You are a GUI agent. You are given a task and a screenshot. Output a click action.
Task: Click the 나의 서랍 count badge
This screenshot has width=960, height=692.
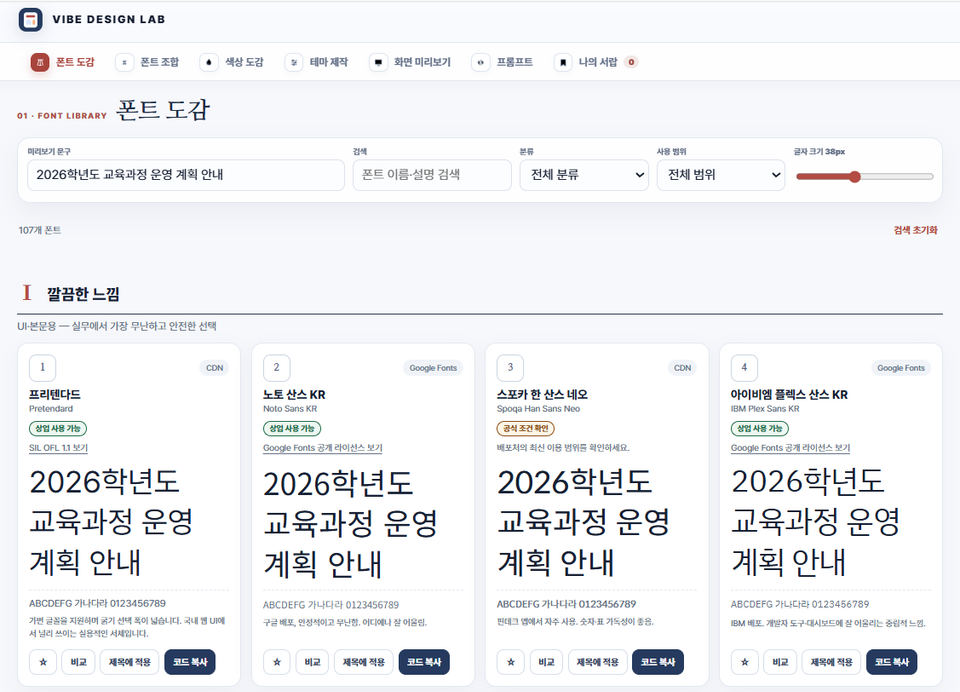pyautogui.click(x=631, y=62)
